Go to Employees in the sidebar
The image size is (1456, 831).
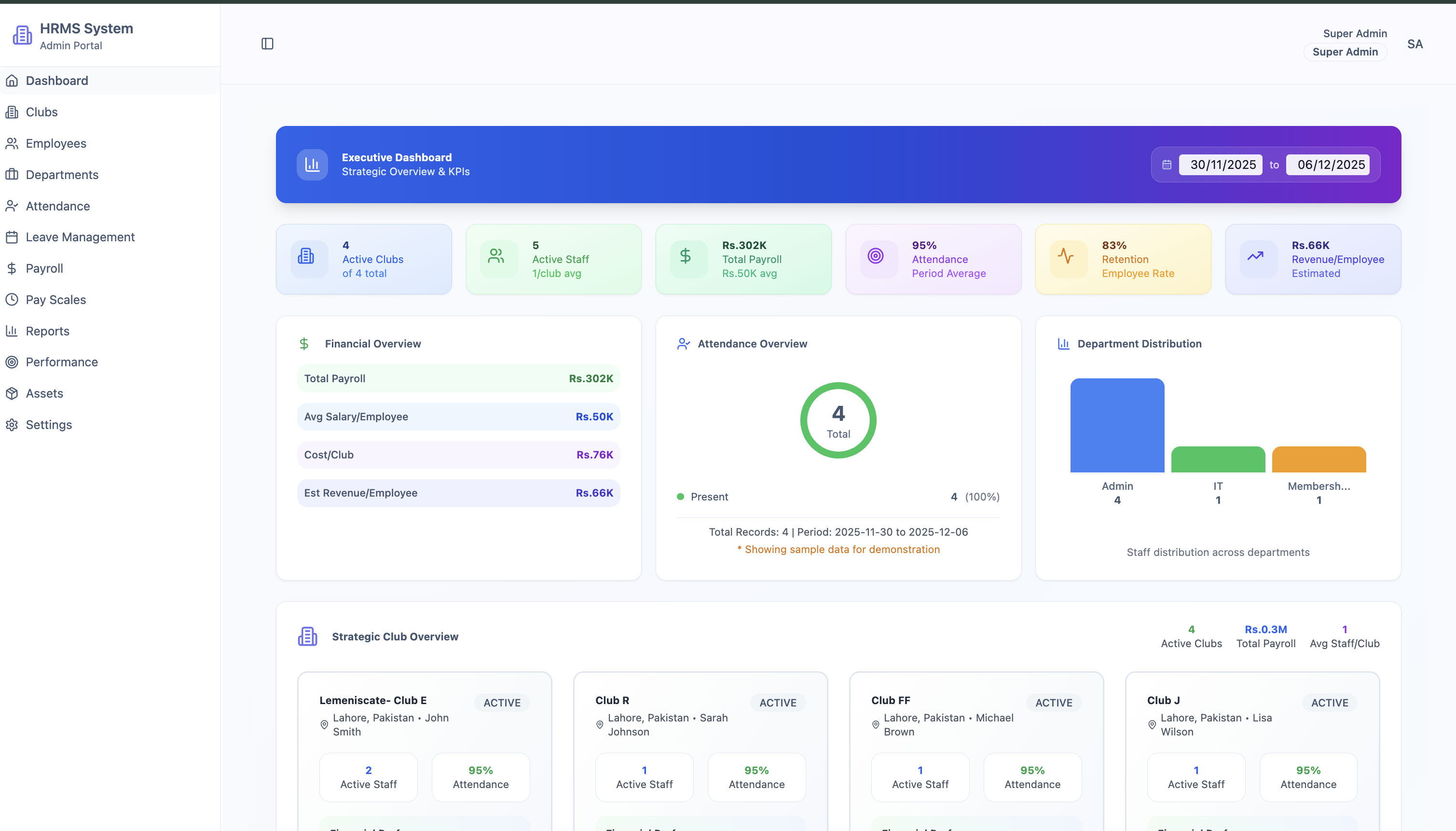pos(56,143)
